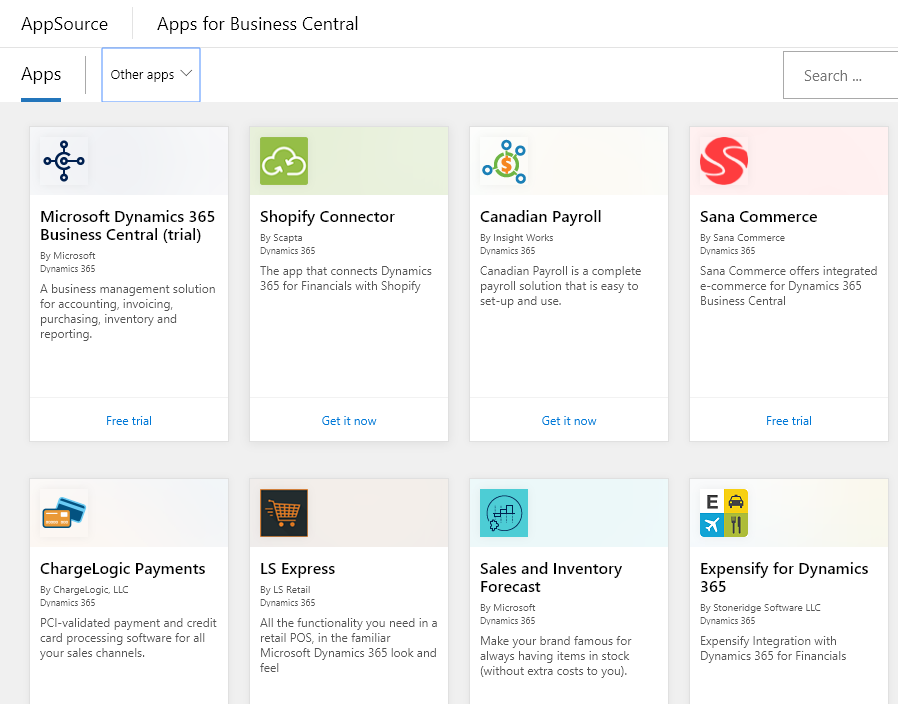The width and height of the screenshot is (898, 704).
Task: Click the ChargeLogic Payments credit card icon
Action: point(64,513)
